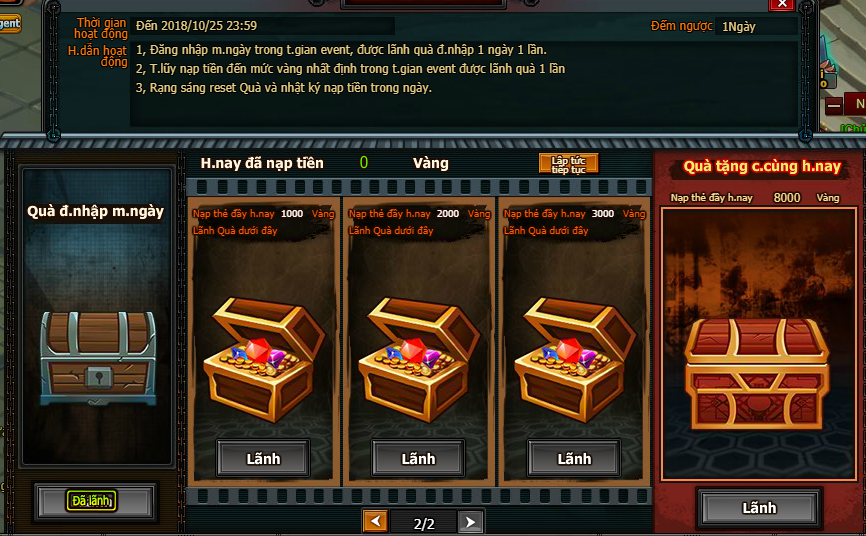866x536 pixels.
Task: Open the 3000 Vàng treasure chest
Action: point(575,358)
